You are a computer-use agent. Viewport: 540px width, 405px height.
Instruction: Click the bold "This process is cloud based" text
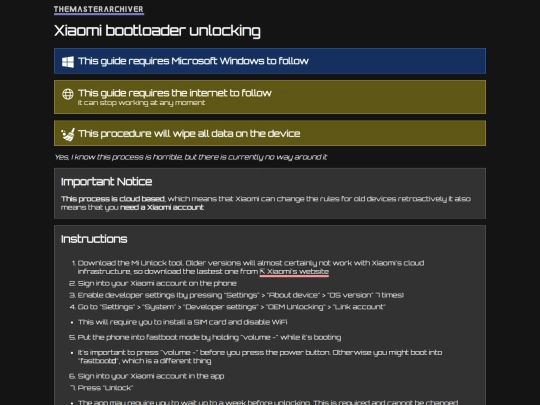pos(113,199)
